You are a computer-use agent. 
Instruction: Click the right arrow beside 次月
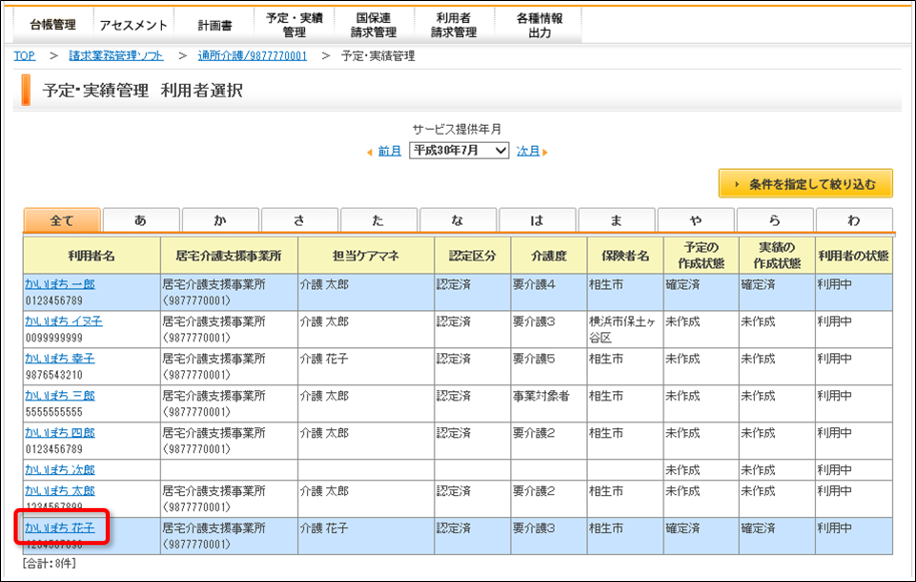click(545, 153)
